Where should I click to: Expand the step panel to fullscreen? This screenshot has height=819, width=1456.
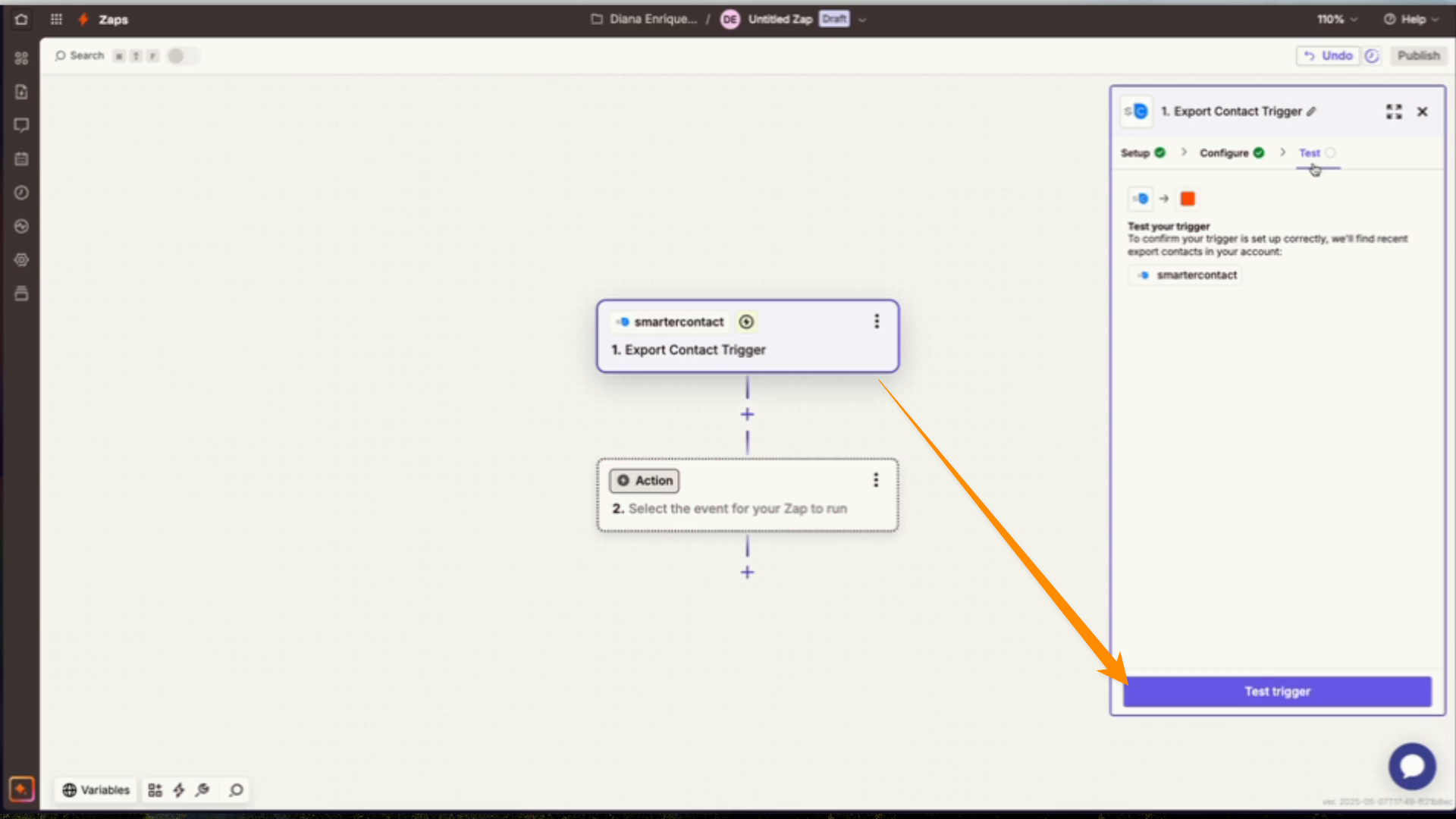tap(1394, 111)
